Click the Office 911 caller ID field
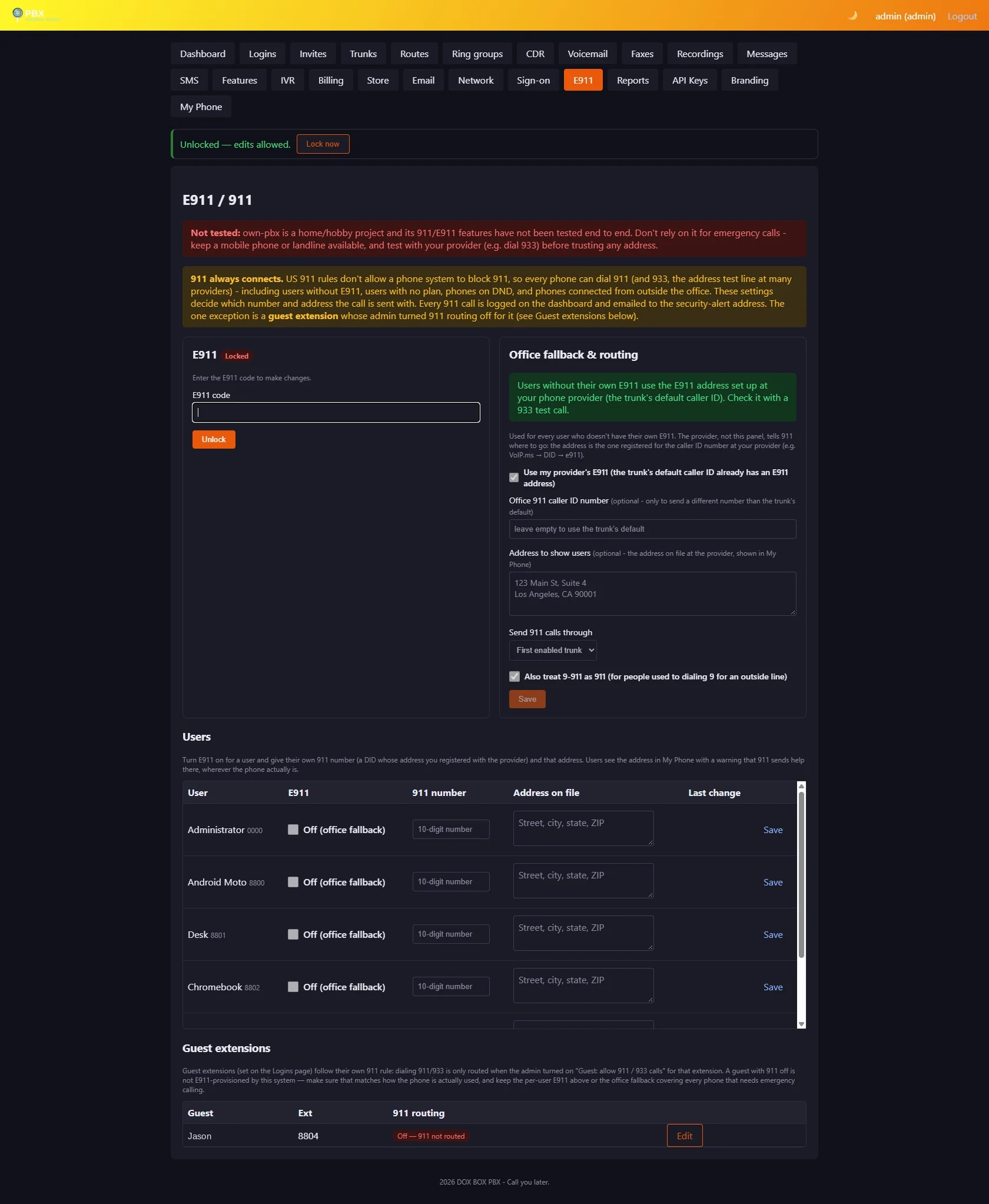This screenshot has height=1204, width=989. pos(652,529)
